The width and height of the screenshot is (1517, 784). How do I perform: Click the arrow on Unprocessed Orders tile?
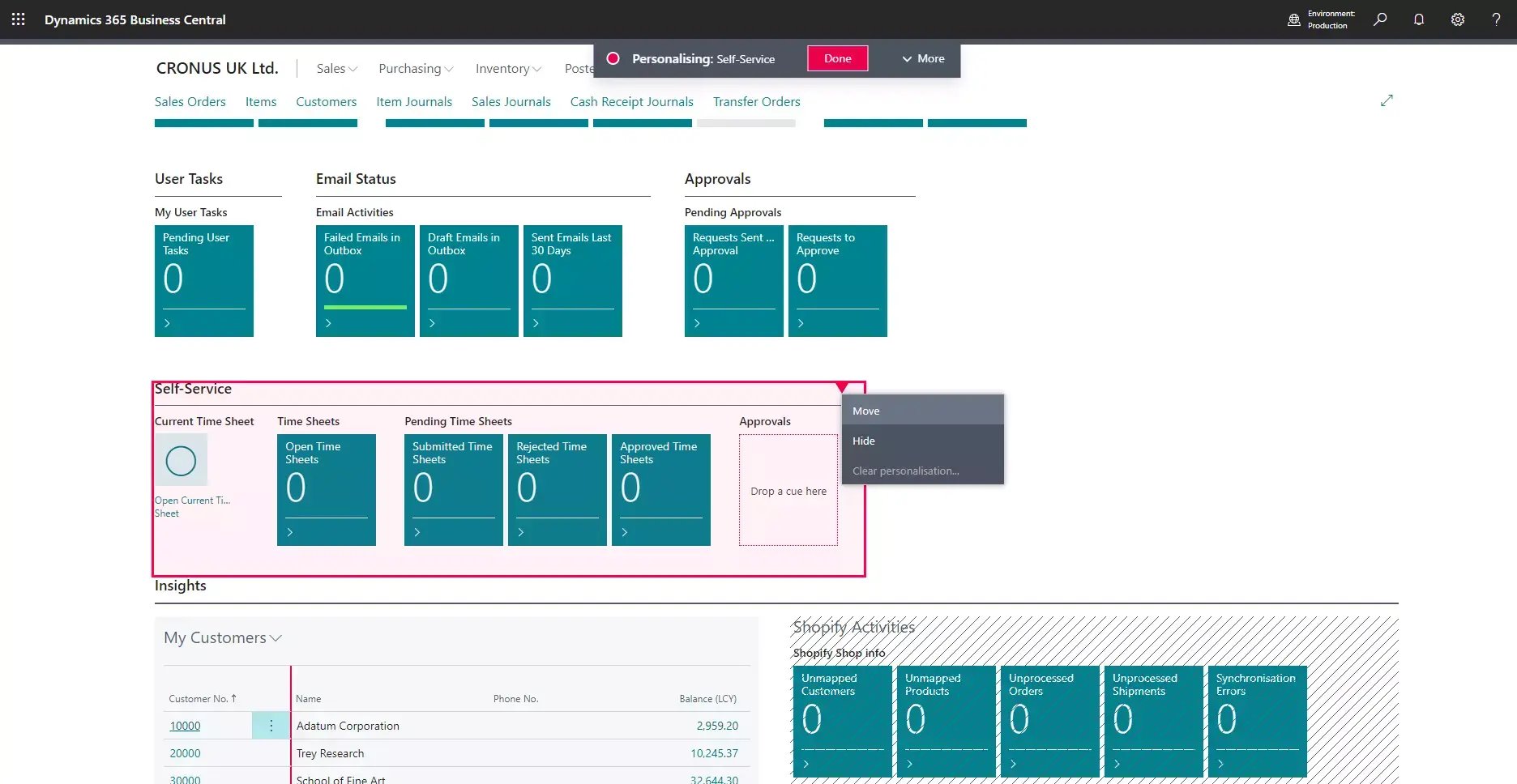tap(1014, 764)
